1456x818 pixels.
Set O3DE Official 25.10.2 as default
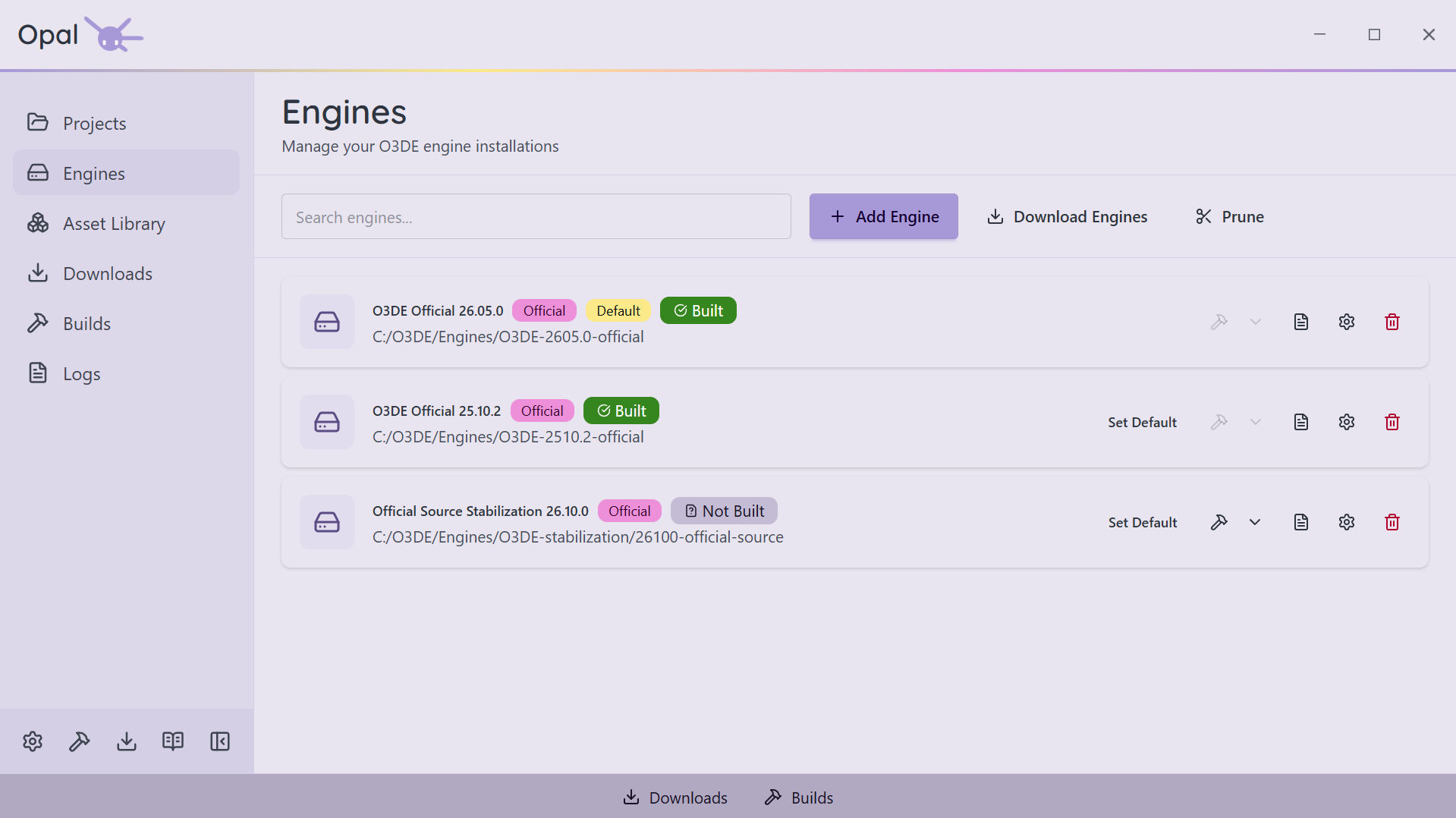[1142, 422]
